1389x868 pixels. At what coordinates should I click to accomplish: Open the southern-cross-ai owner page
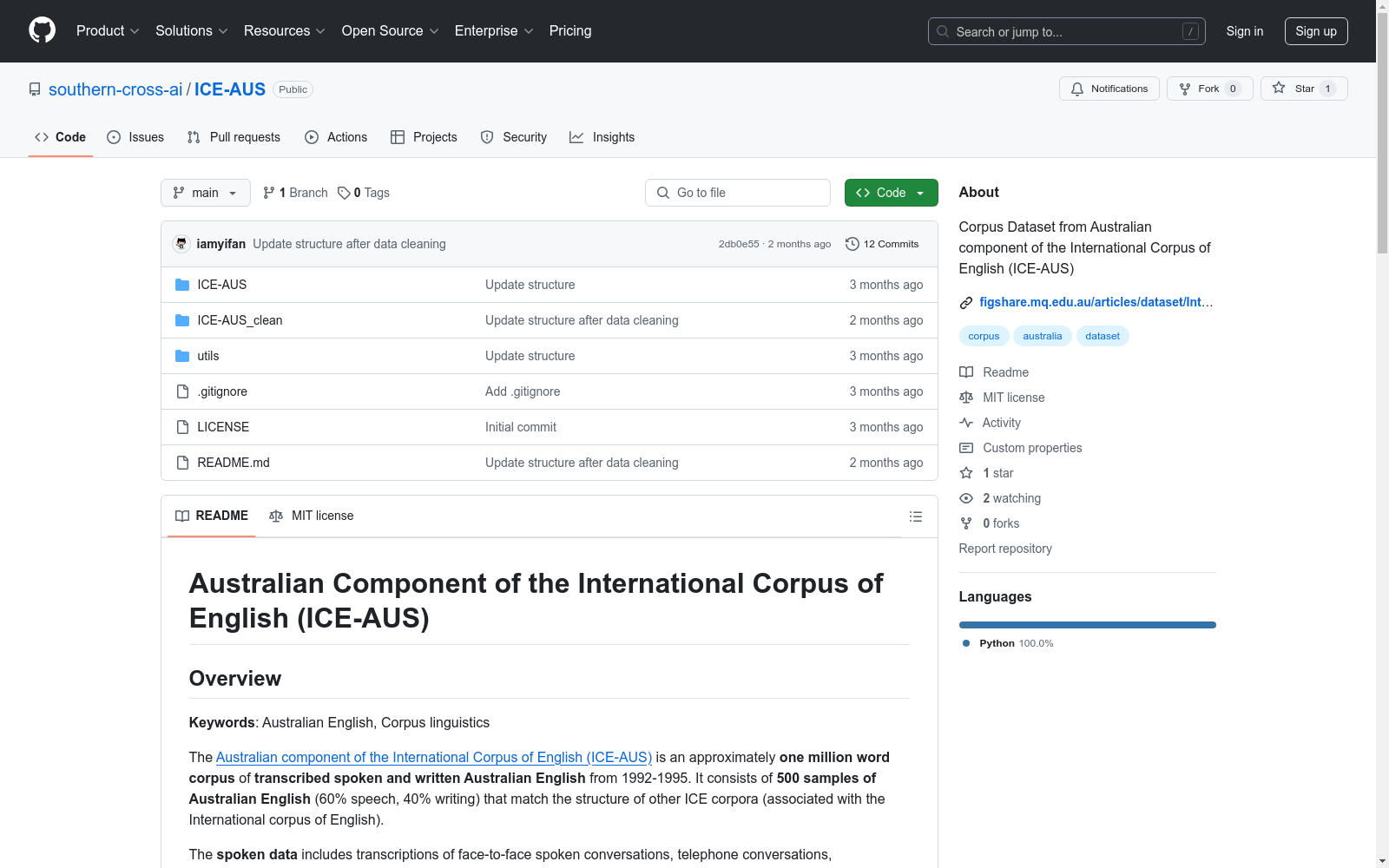[x=115, y=89]
